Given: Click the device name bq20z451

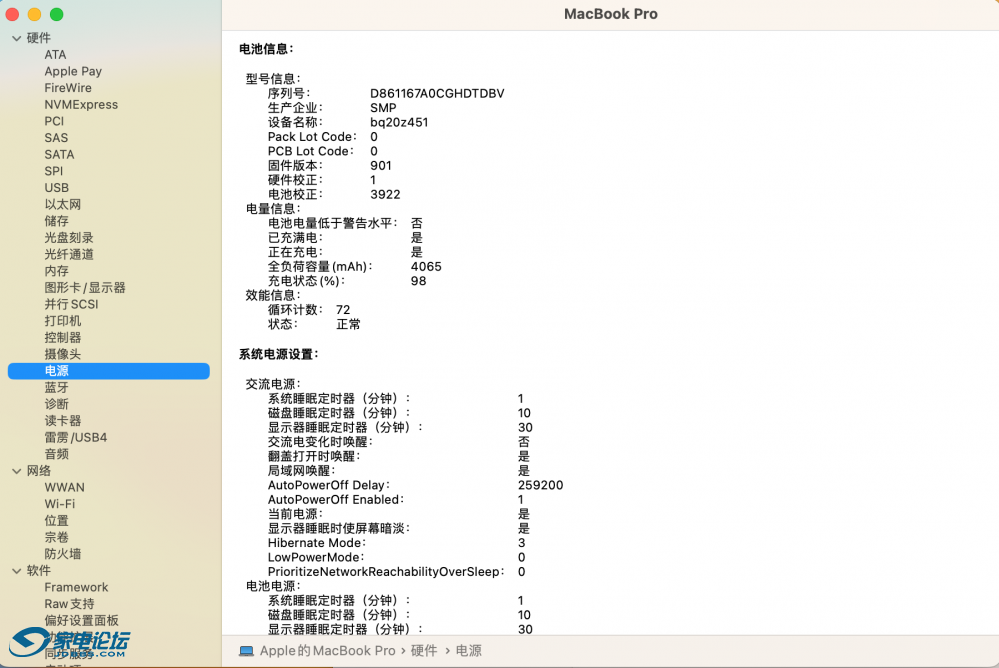Looking at the screenshot, I should [x=399, y=122].
